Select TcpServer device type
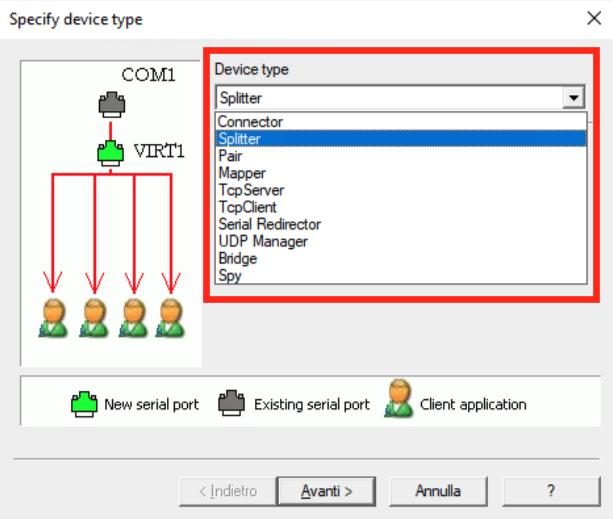Image resolution: width=613 pixels, height=519 pixels. point(250,190)
